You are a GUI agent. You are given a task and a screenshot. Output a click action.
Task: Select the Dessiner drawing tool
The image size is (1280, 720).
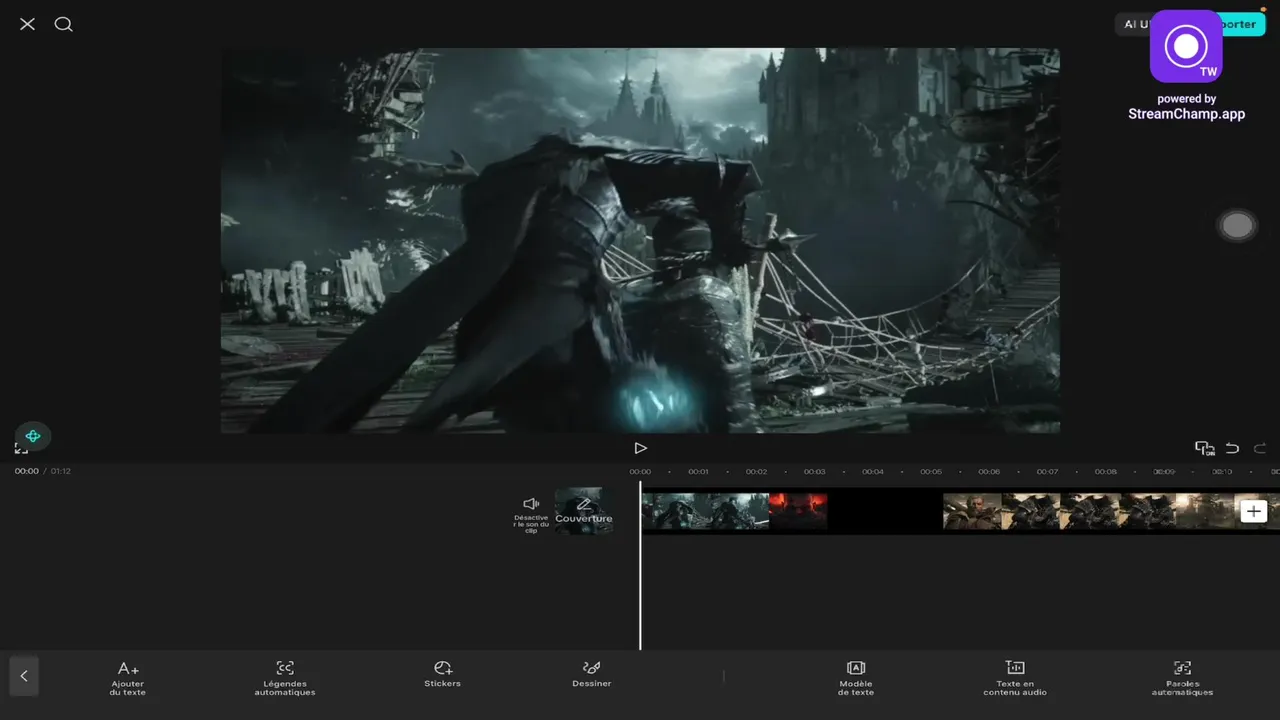click(592, 674)
